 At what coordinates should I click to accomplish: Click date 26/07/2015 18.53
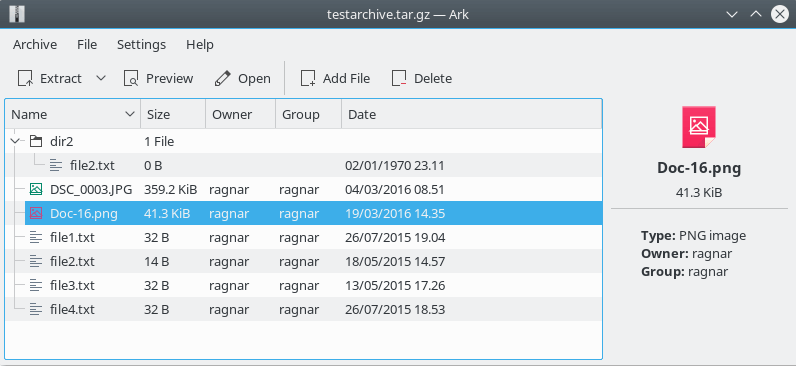coord(395,309)
